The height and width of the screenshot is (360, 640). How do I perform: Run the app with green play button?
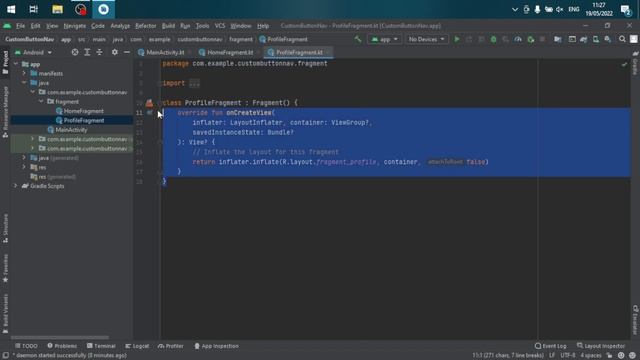coord(457,39)
